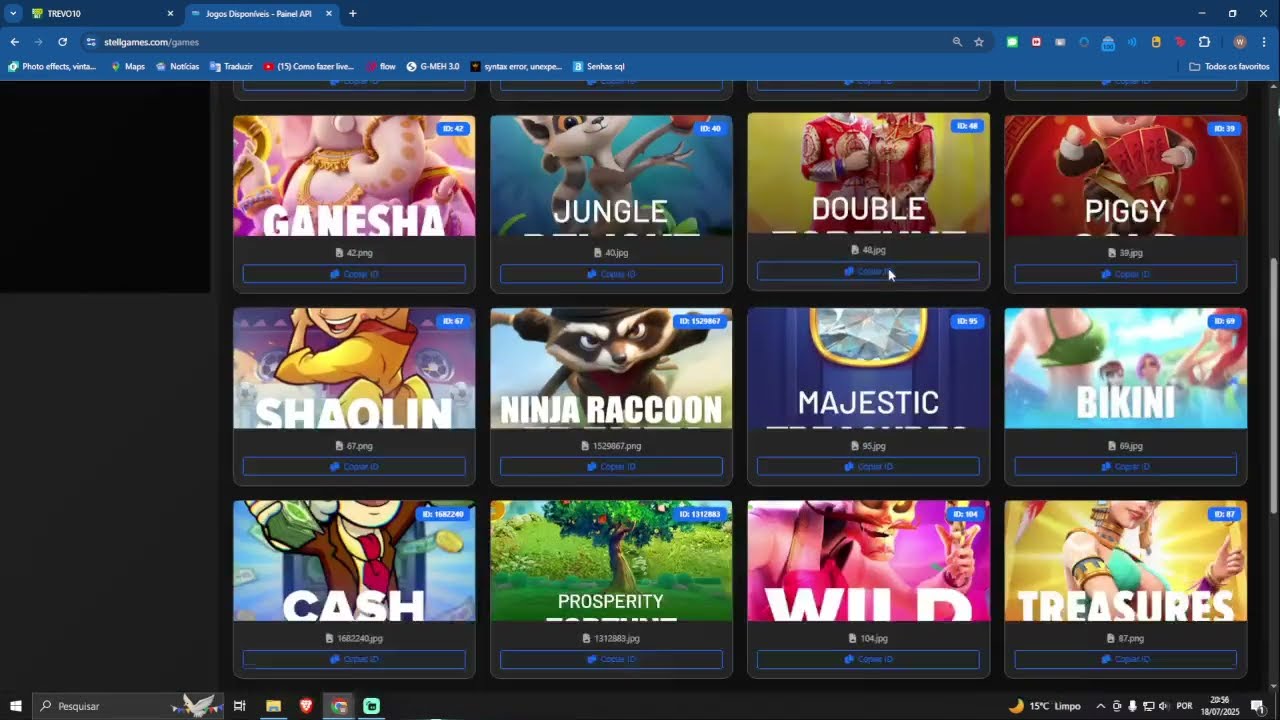Open Task View on the taskbar
This screenshot has width=1280, height=720.
(240, 706)
